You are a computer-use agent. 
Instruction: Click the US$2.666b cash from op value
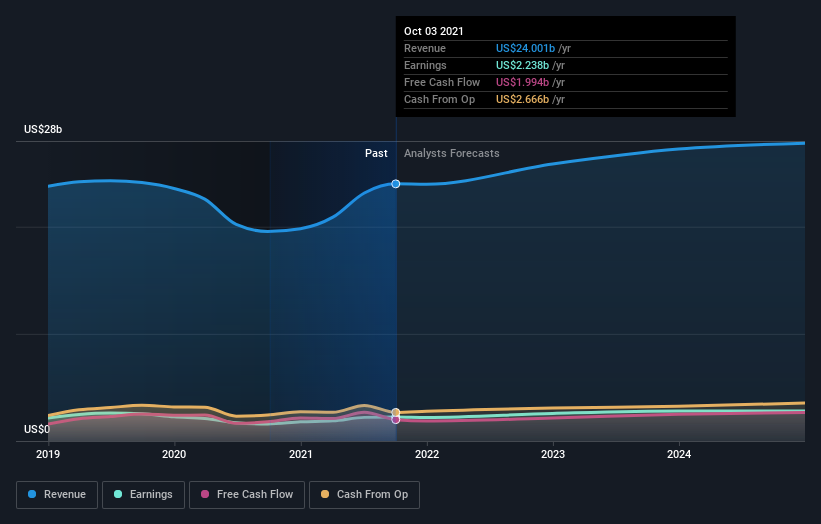[523, 99]
